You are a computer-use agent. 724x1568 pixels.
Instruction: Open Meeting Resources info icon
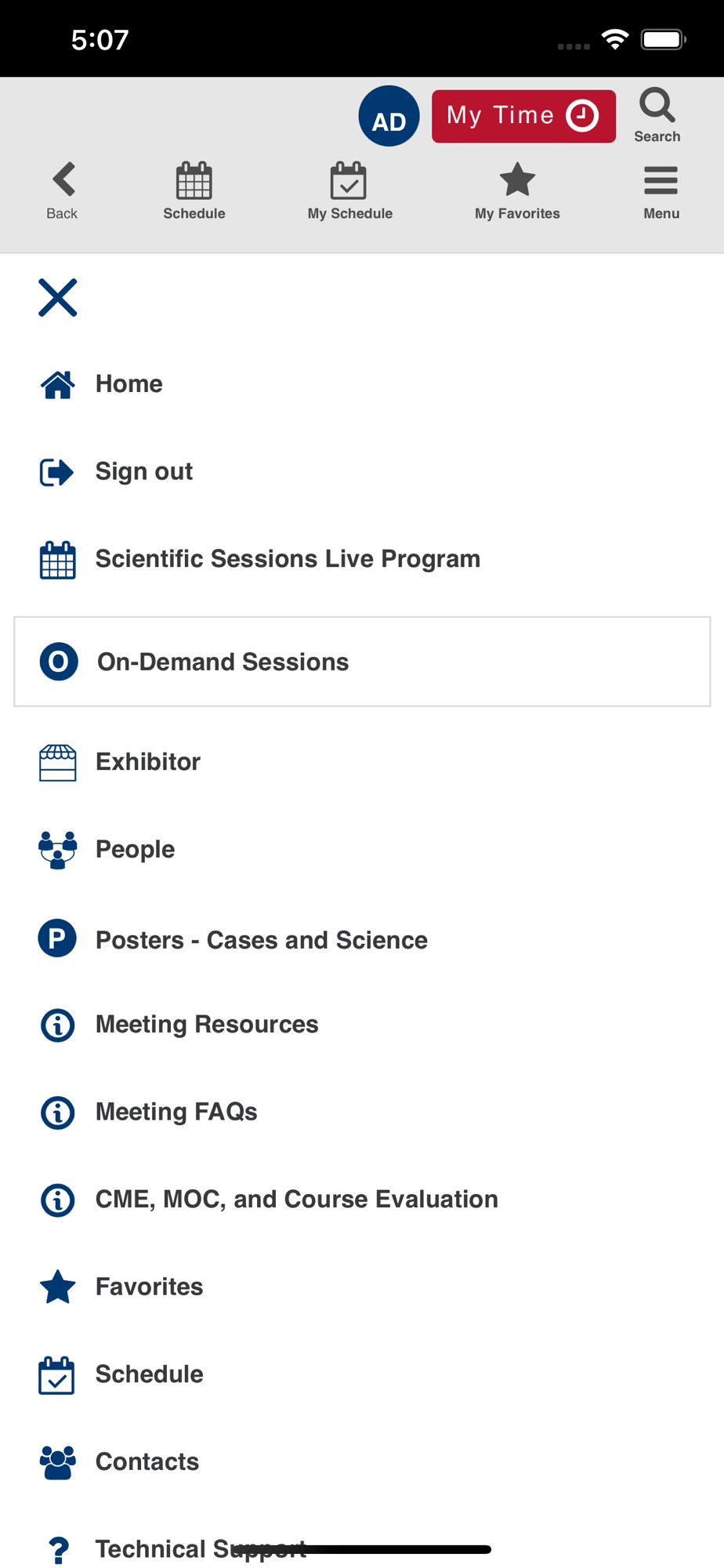(x=58, y=1025)
